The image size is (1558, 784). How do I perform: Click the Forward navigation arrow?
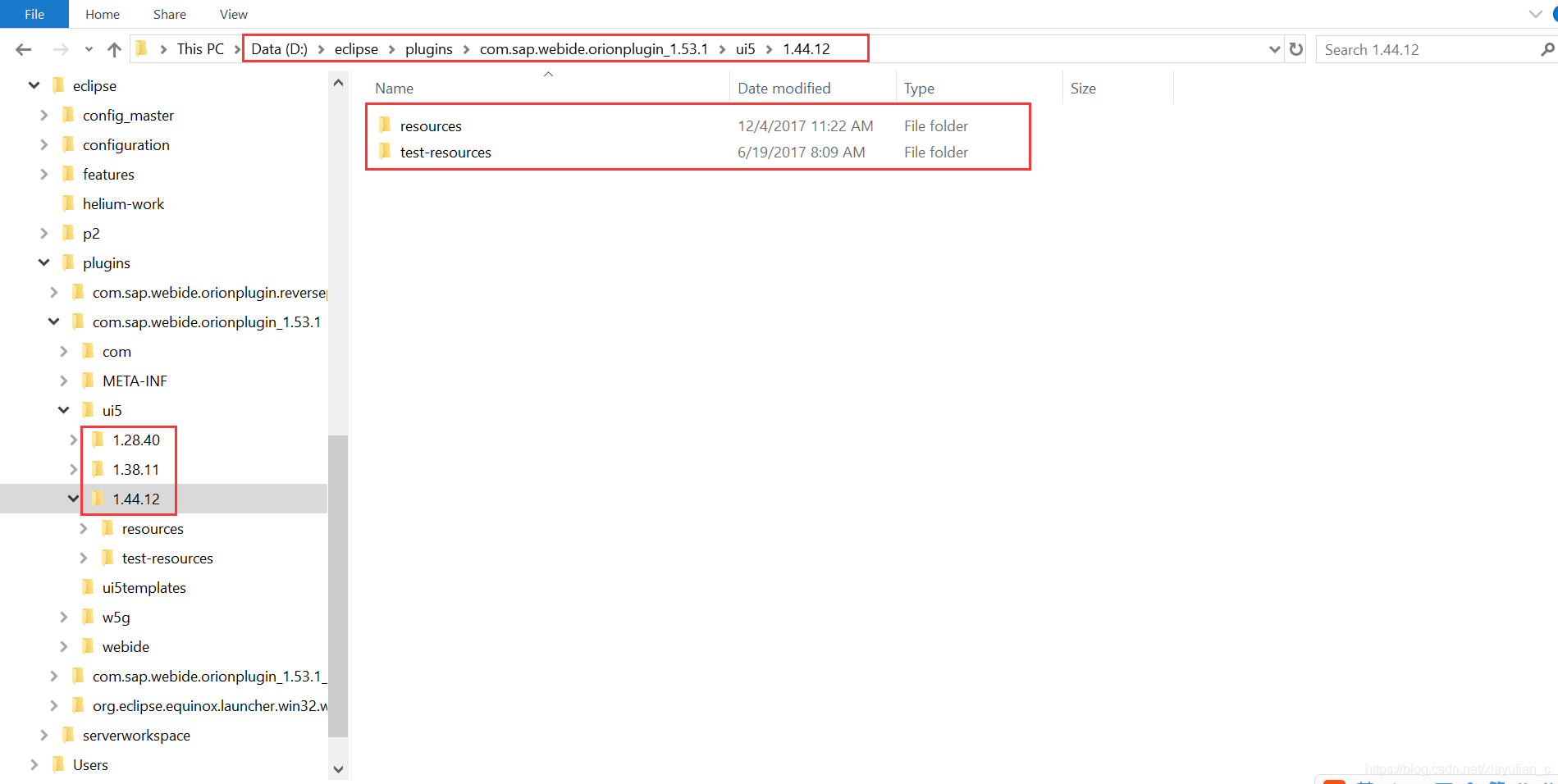61,49
